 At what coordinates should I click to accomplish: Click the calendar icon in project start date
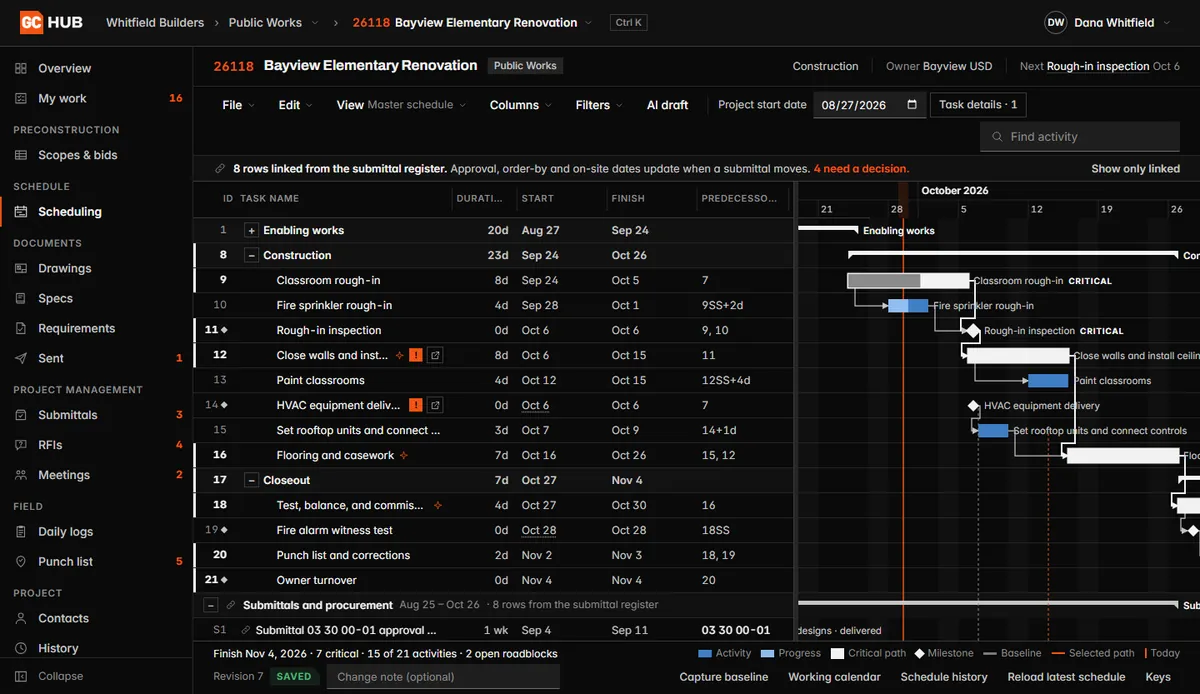click(912, 104)
